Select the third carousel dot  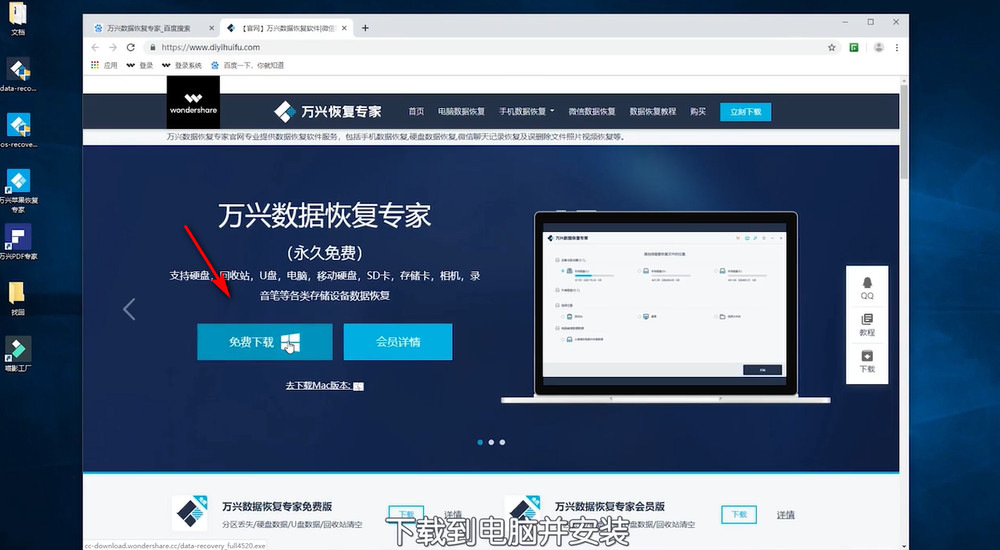tap(503, 442)
